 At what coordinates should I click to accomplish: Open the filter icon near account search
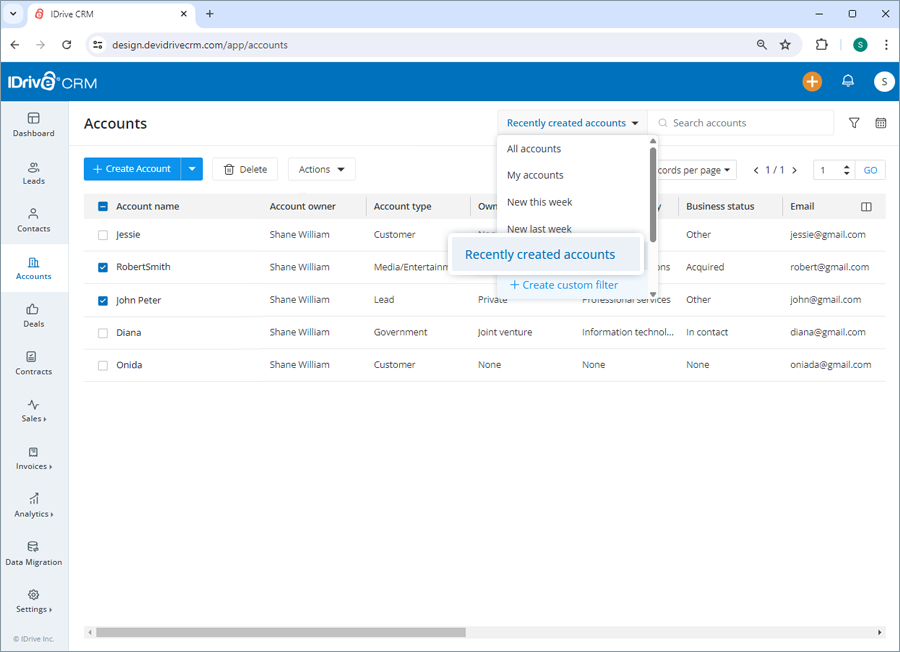pos(854,122)
